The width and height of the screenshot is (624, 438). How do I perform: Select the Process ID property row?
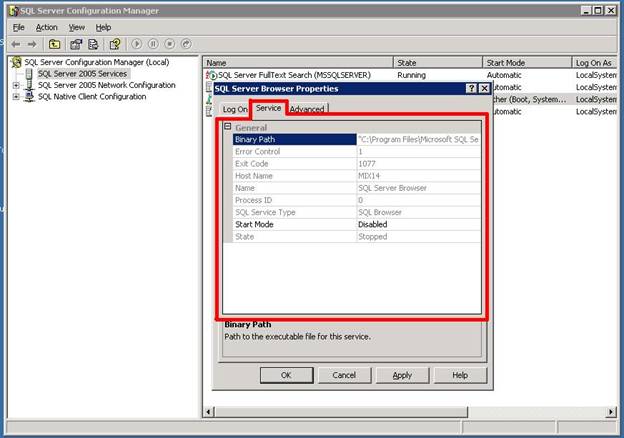356,200
